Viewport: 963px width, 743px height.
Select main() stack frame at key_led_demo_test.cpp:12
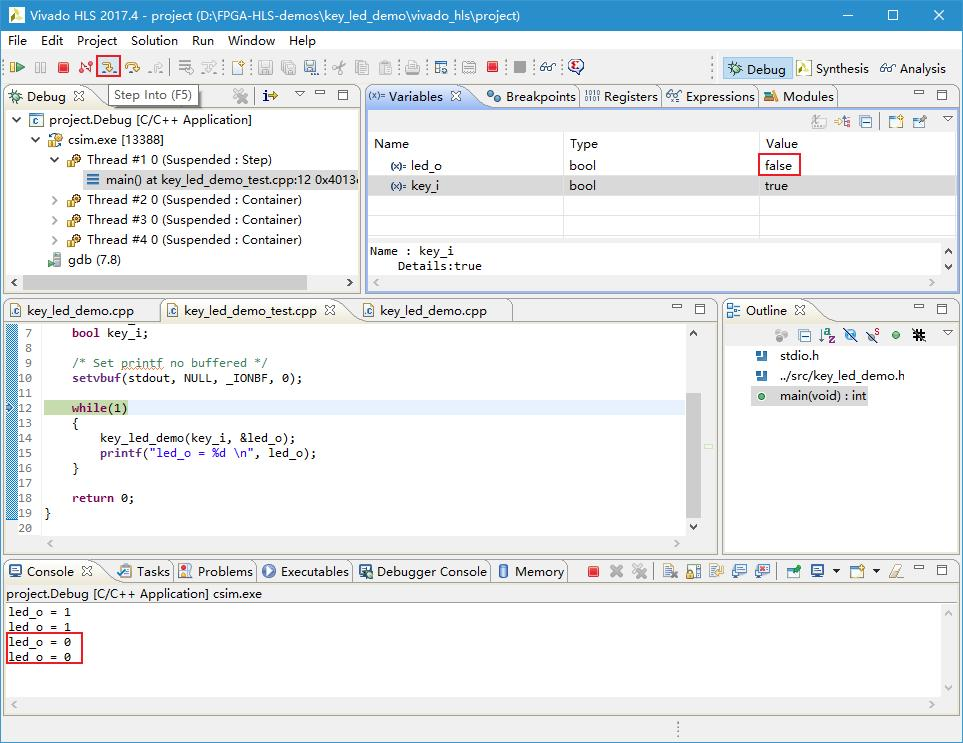coord(221,180)
